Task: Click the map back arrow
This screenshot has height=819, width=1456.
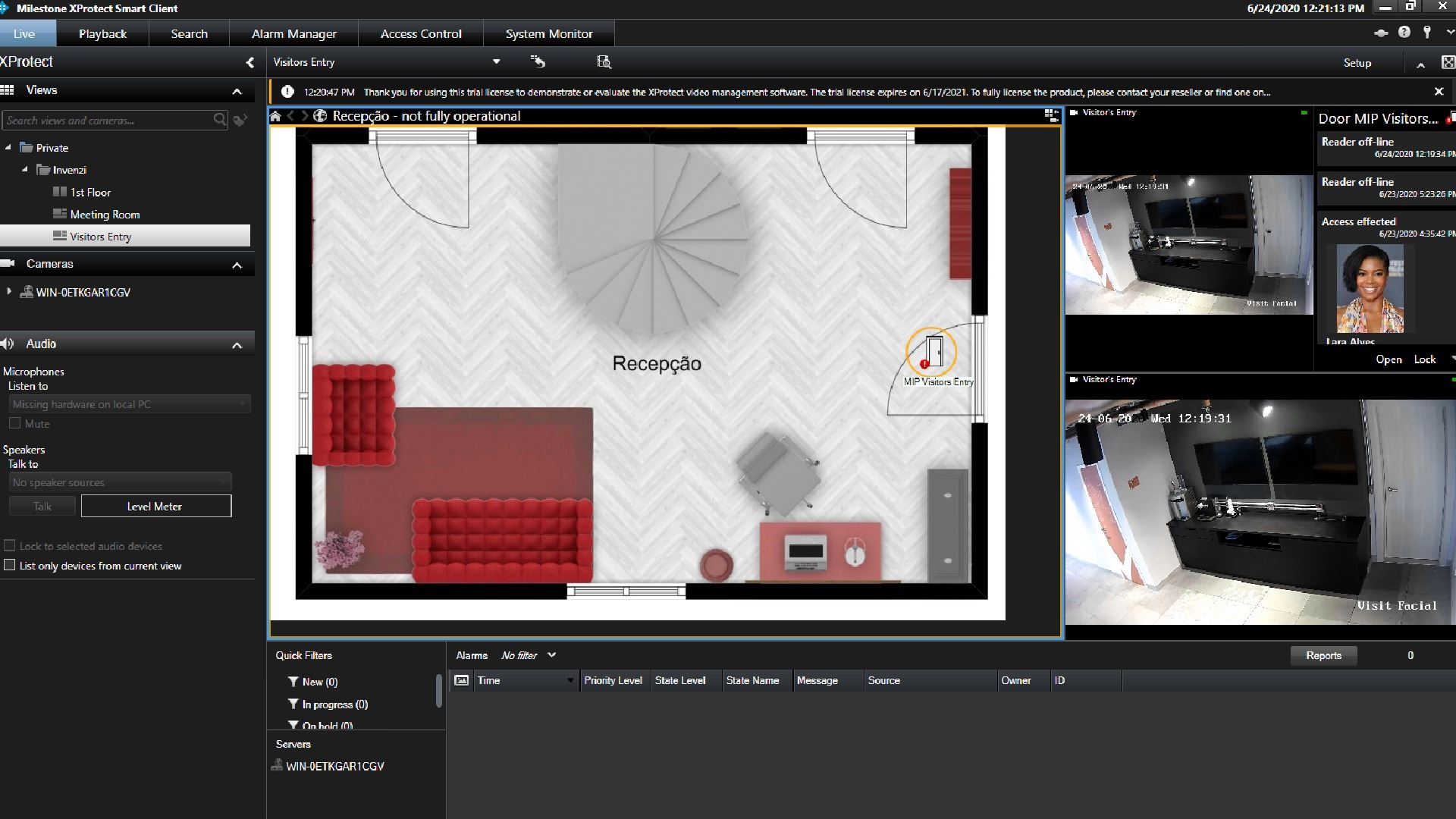Action: (x=290, y=116)
